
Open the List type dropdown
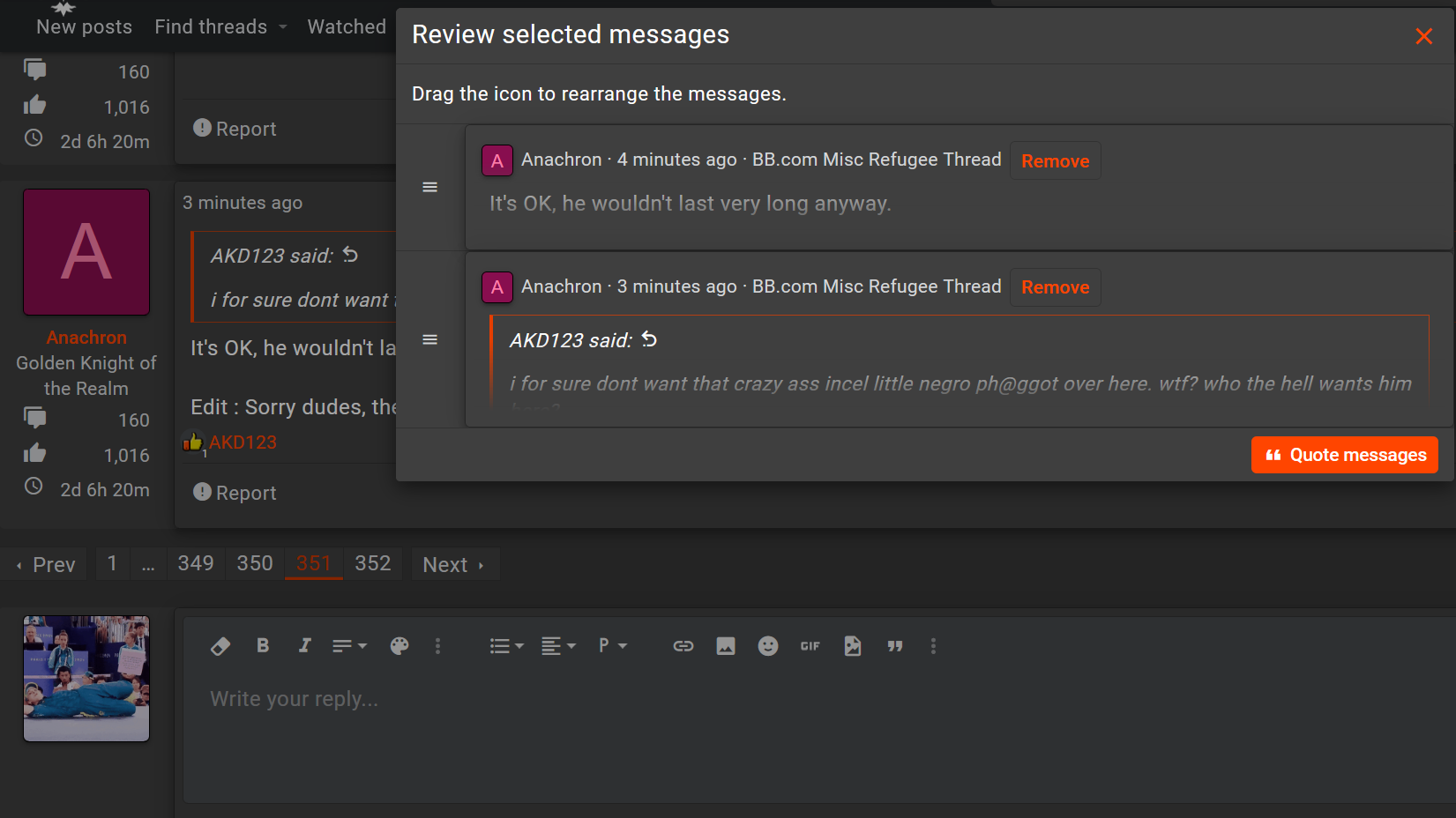506,646
